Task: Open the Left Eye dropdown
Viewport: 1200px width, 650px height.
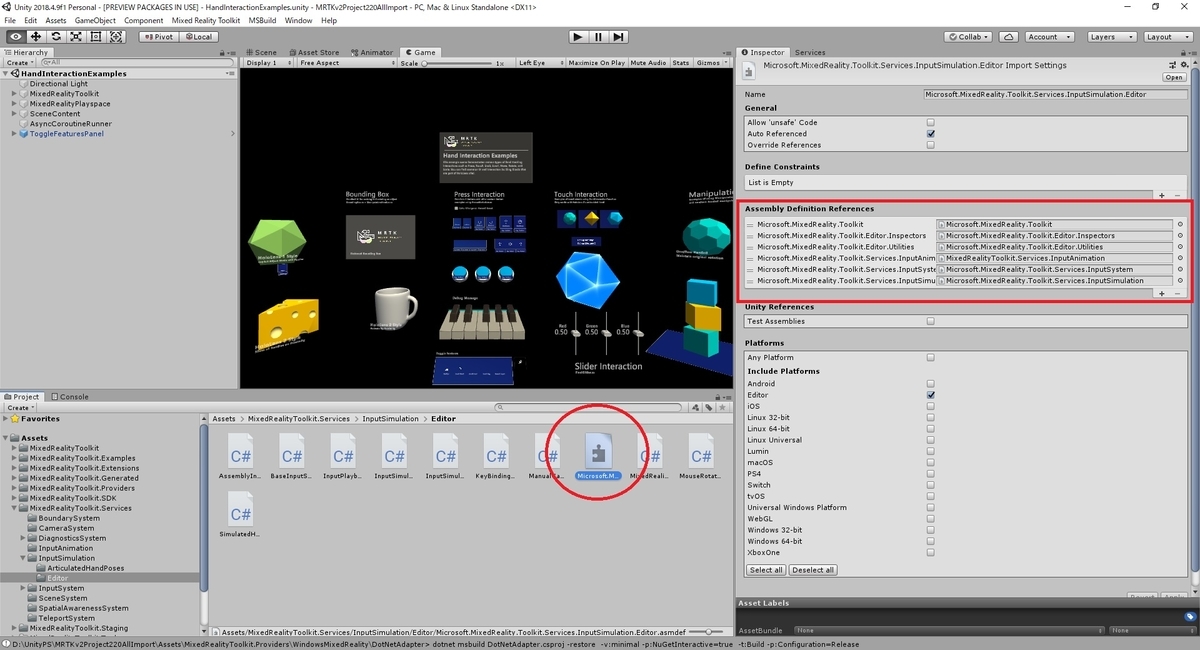Action: tap(539, 63)
